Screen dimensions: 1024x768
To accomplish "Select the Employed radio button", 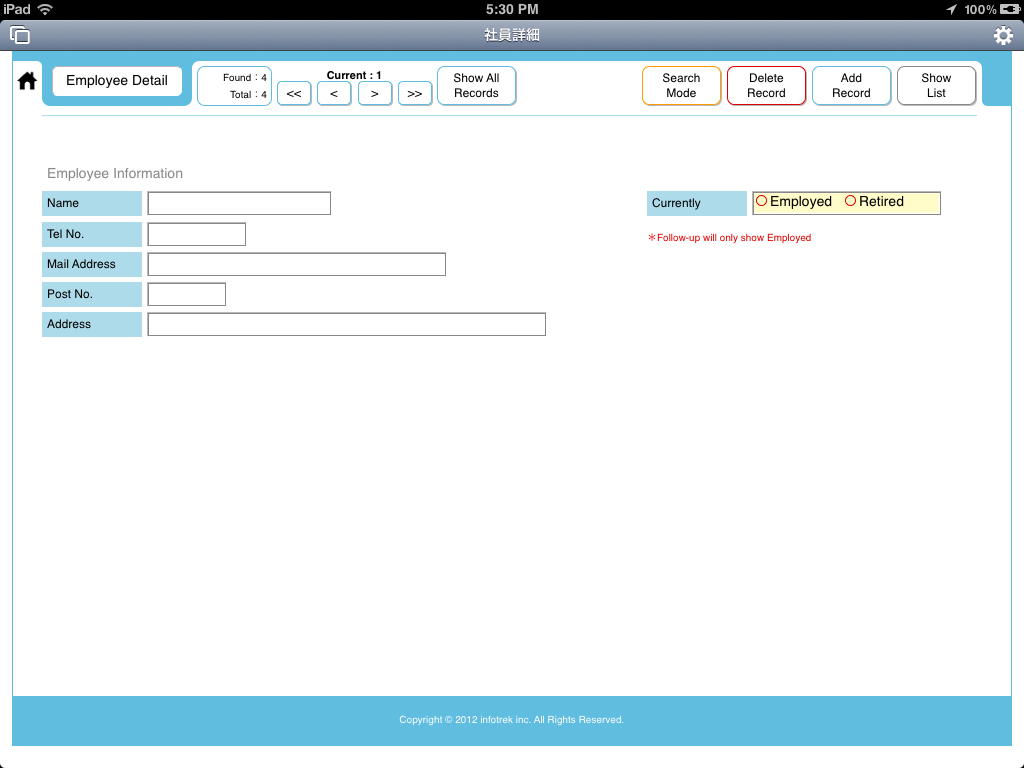I will (762, 201).
